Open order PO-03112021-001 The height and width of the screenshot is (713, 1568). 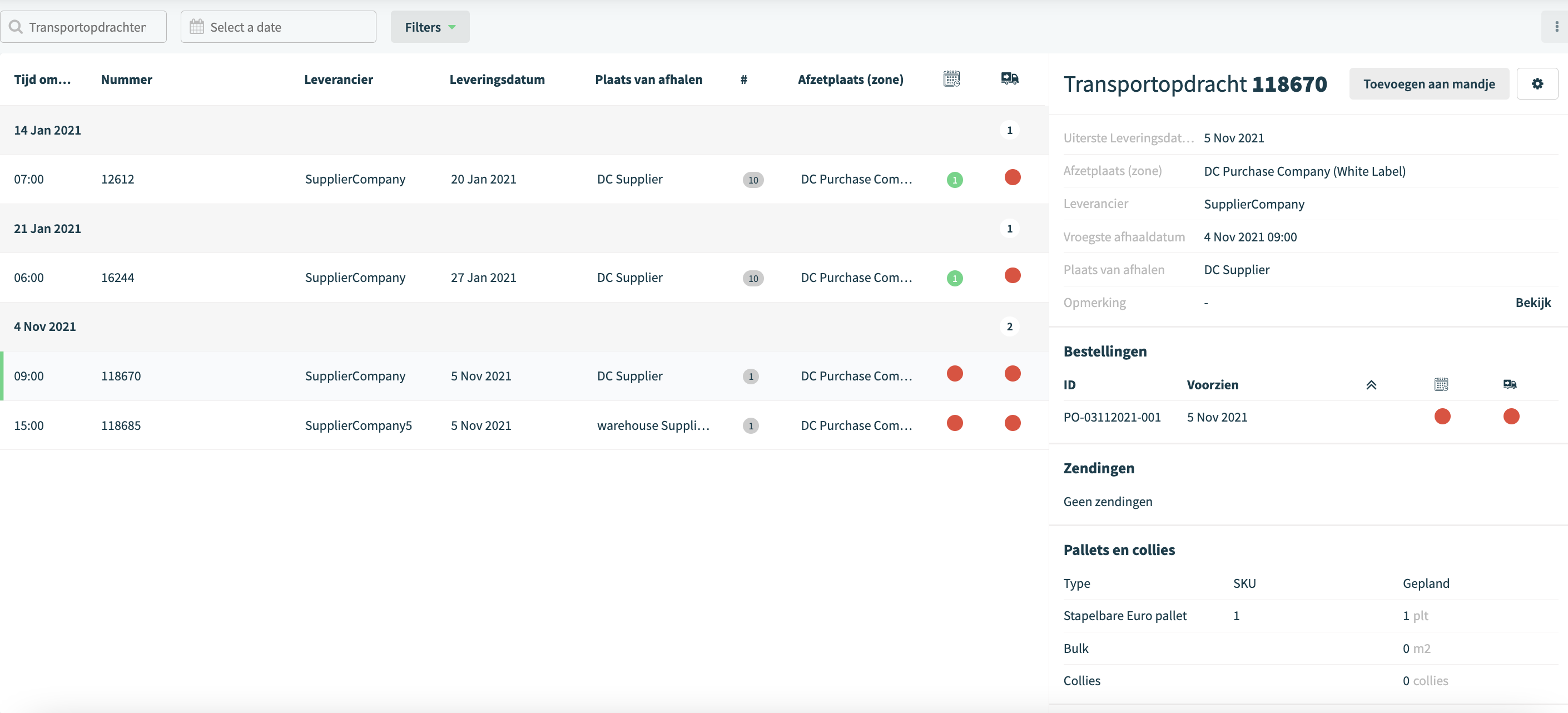(x=1112, y=417)
